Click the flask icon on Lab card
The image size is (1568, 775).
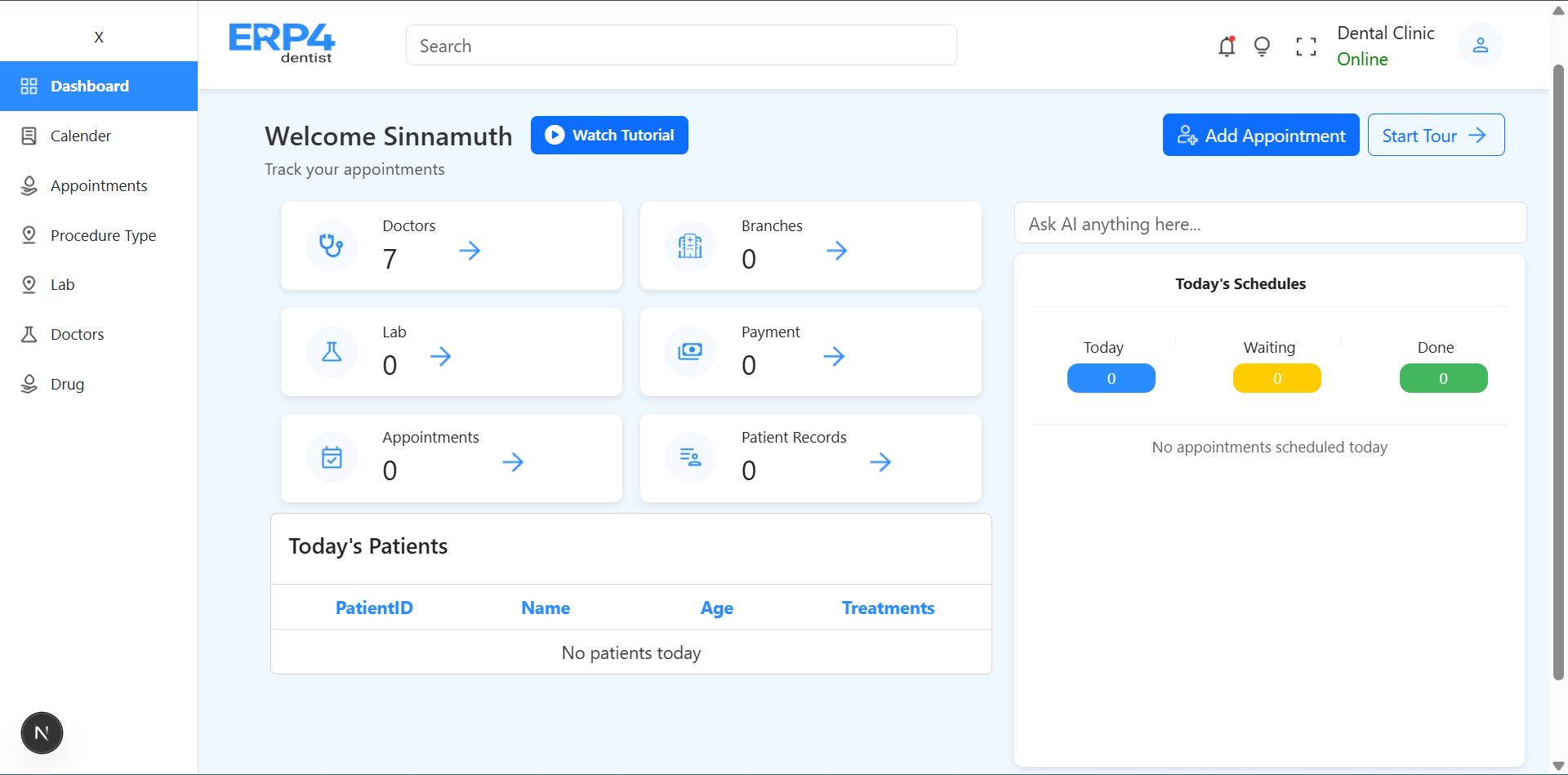[332, 352]
